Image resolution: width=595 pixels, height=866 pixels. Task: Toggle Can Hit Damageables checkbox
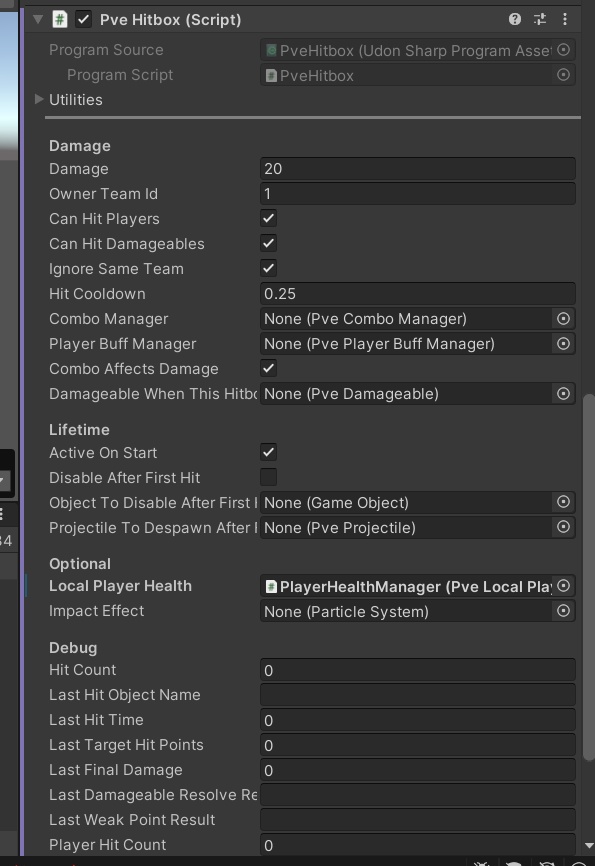pyautogui.click(x=268, y=243)
